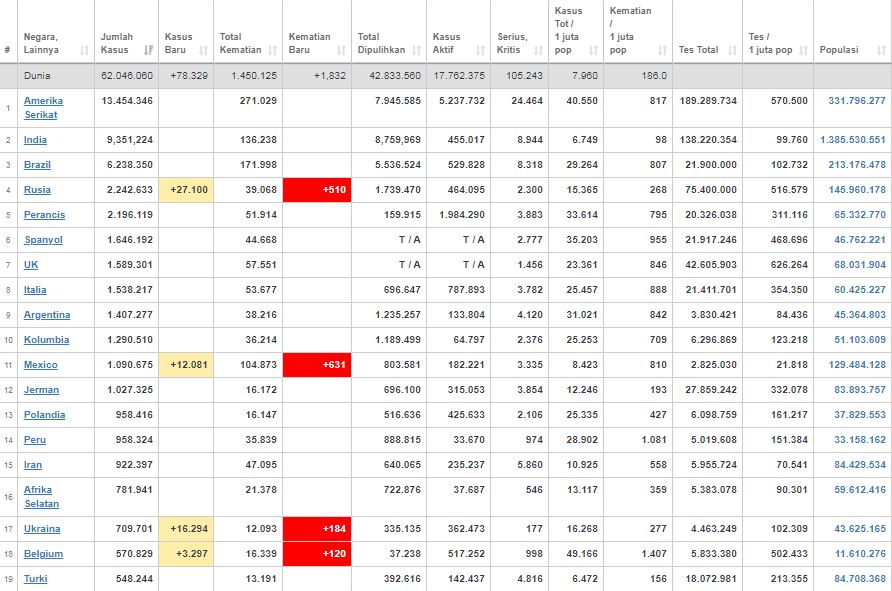Select Dunia total cases 62.046.060 cell
Viewport: 892px width, 591px height.
[x=126, y=76]
